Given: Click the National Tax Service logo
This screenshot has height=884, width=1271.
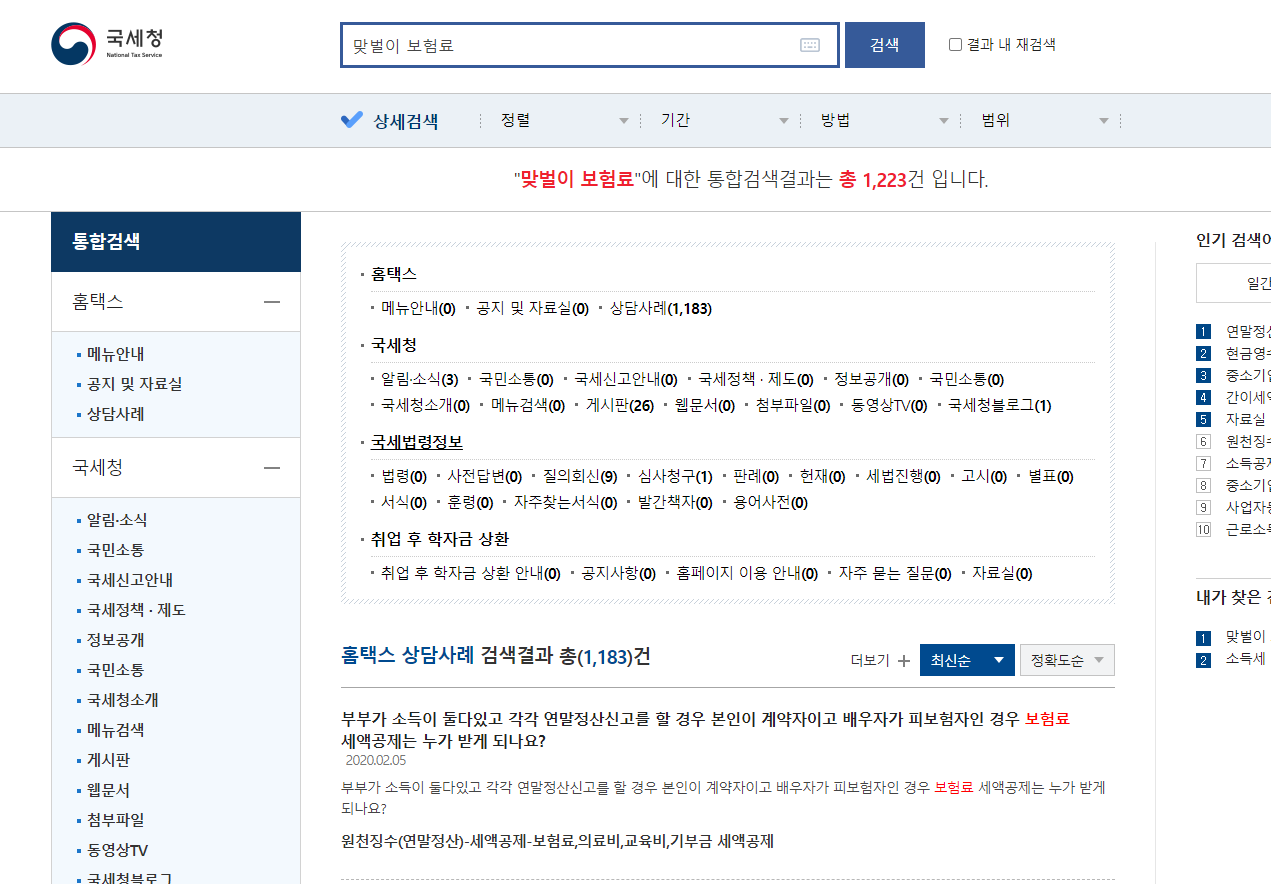Looking at the screenshot, I should pos(106,44).
